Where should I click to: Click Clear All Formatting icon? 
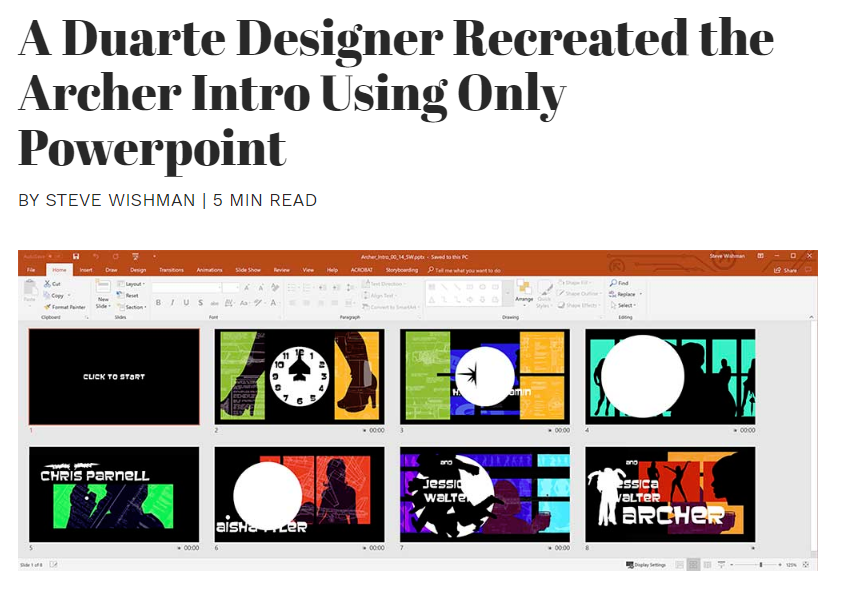coord(275,288)
